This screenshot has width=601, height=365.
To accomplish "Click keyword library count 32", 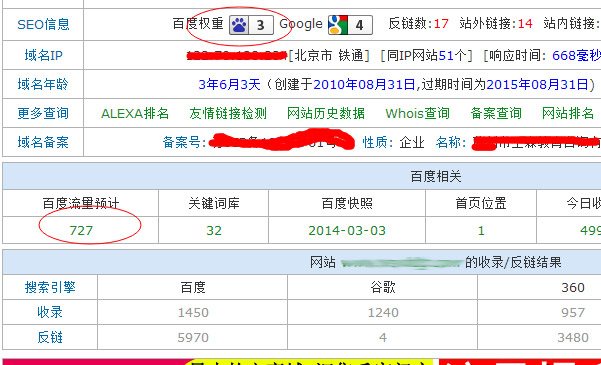I will coord(214,230).
